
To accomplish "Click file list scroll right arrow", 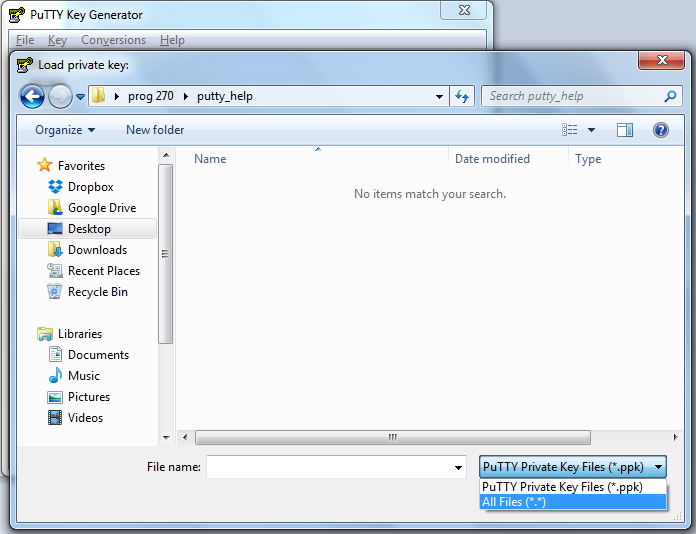I will tap(675, 437).
